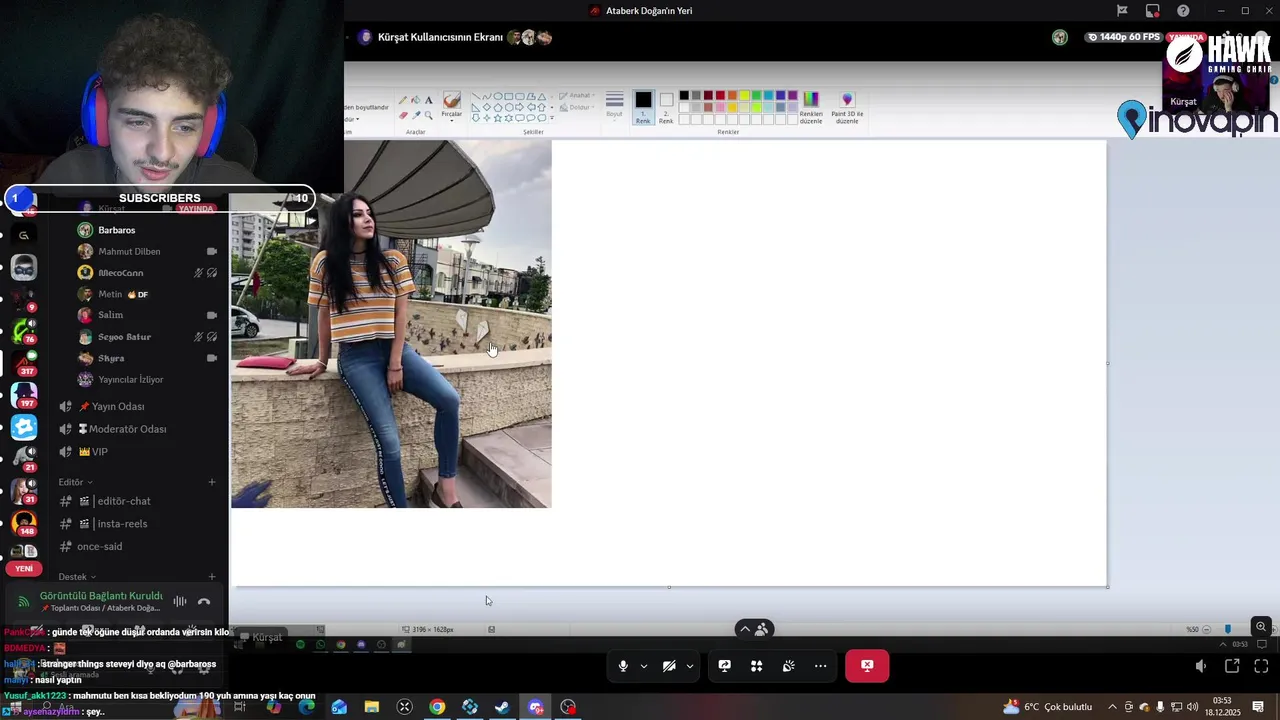Open the Boyut line size dropdown
The image size is (1280, 720).
pyautogui.click(x=615, y=105)
